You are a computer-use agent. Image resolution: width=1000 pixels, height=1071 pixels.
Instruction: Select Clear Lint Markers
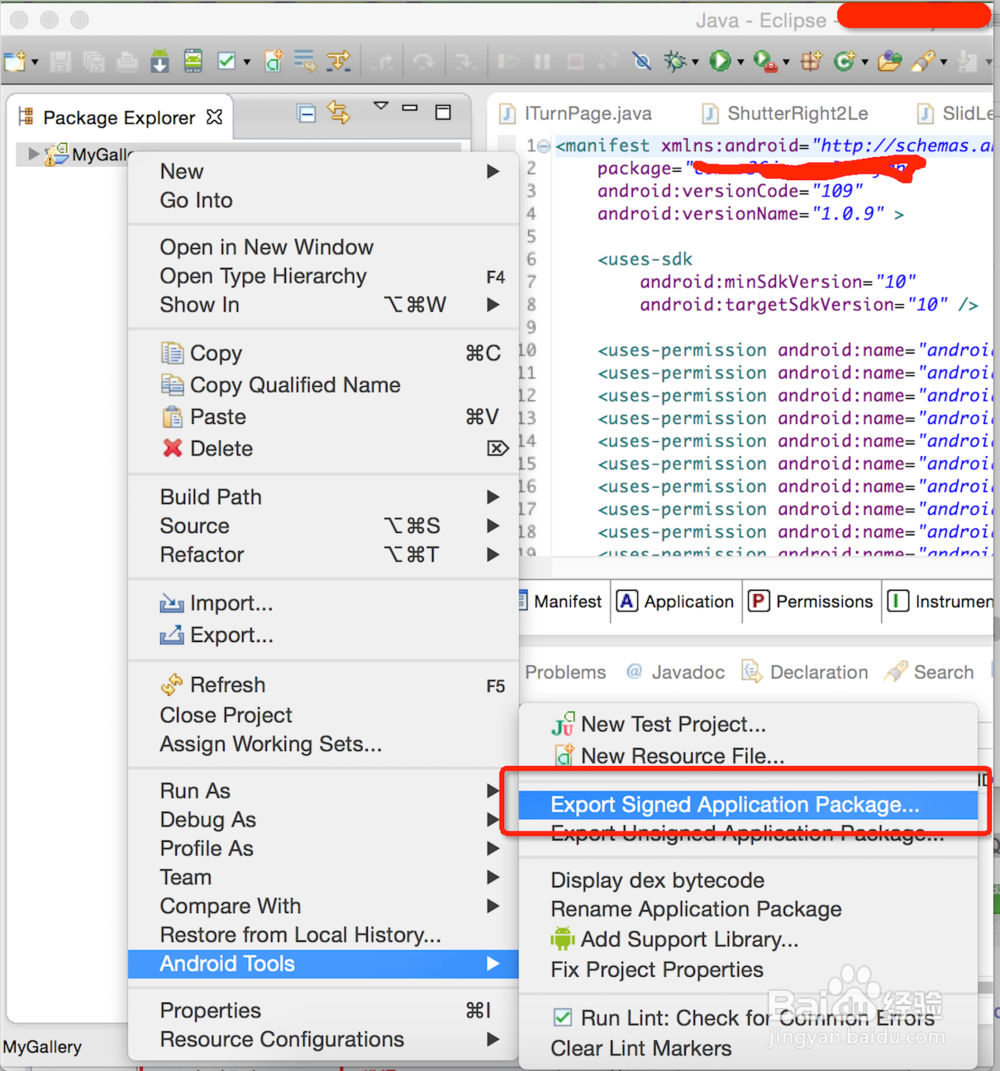[748, 1048]
